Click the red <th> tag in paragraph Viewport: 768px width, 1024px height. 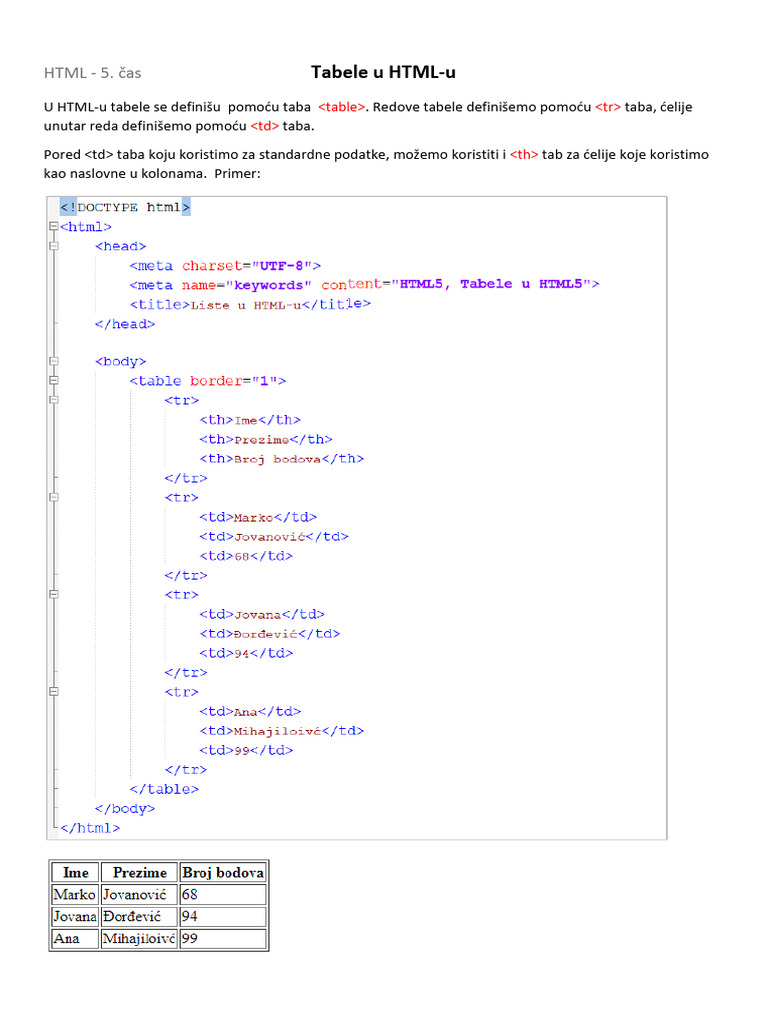(x=524, y=155)
